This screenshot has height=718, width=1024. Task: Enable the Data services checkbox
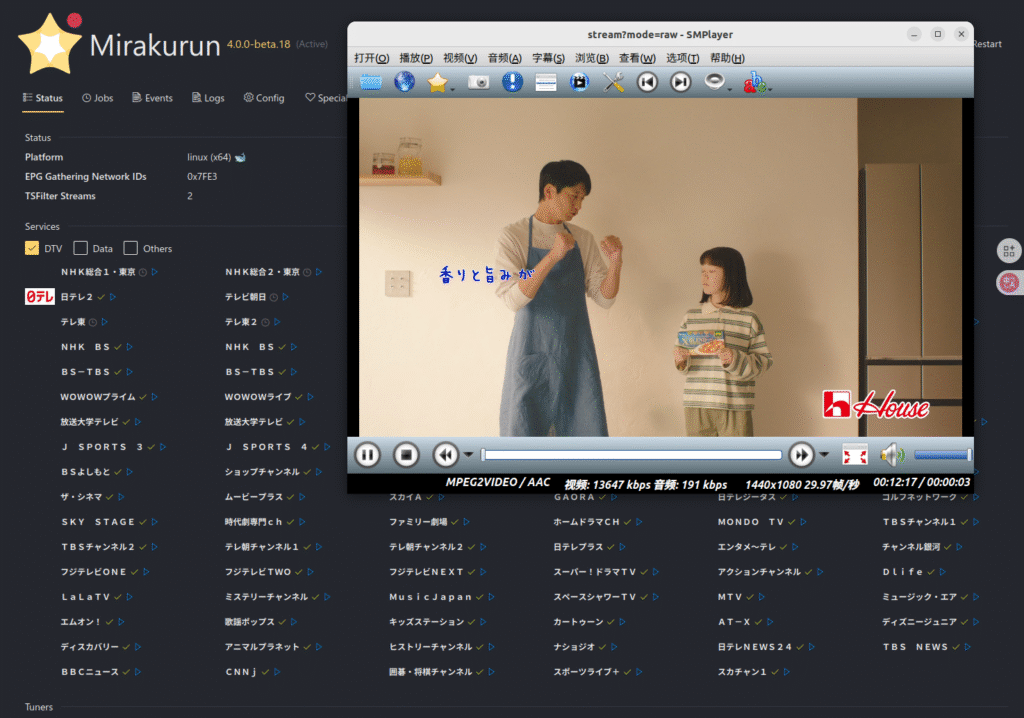coord(81,248)
